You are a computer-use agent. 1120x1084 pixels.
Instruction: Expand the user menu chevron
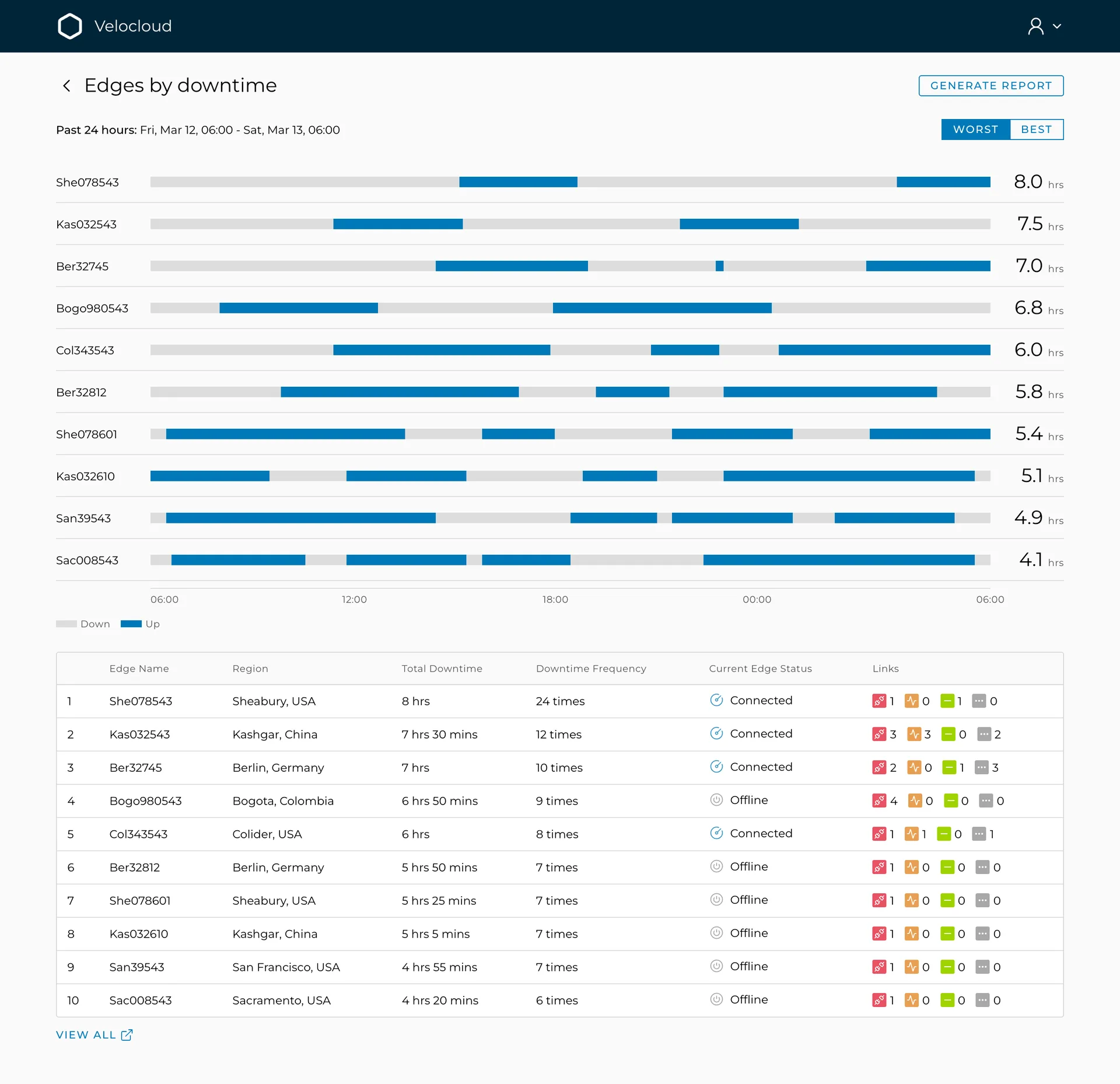tap(1056, 26)
